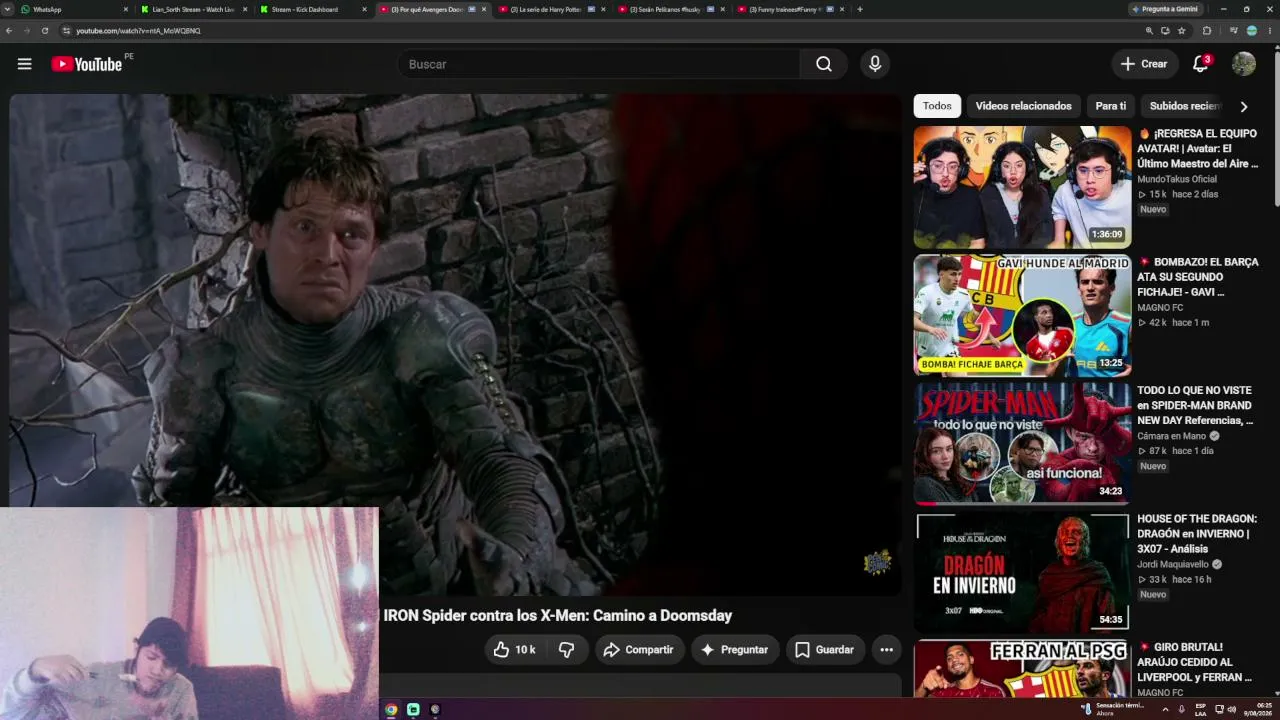Viewport: 1280px width, 720px height.
Task: Open the ESP language indicator
Action: tap(1201, 710)
